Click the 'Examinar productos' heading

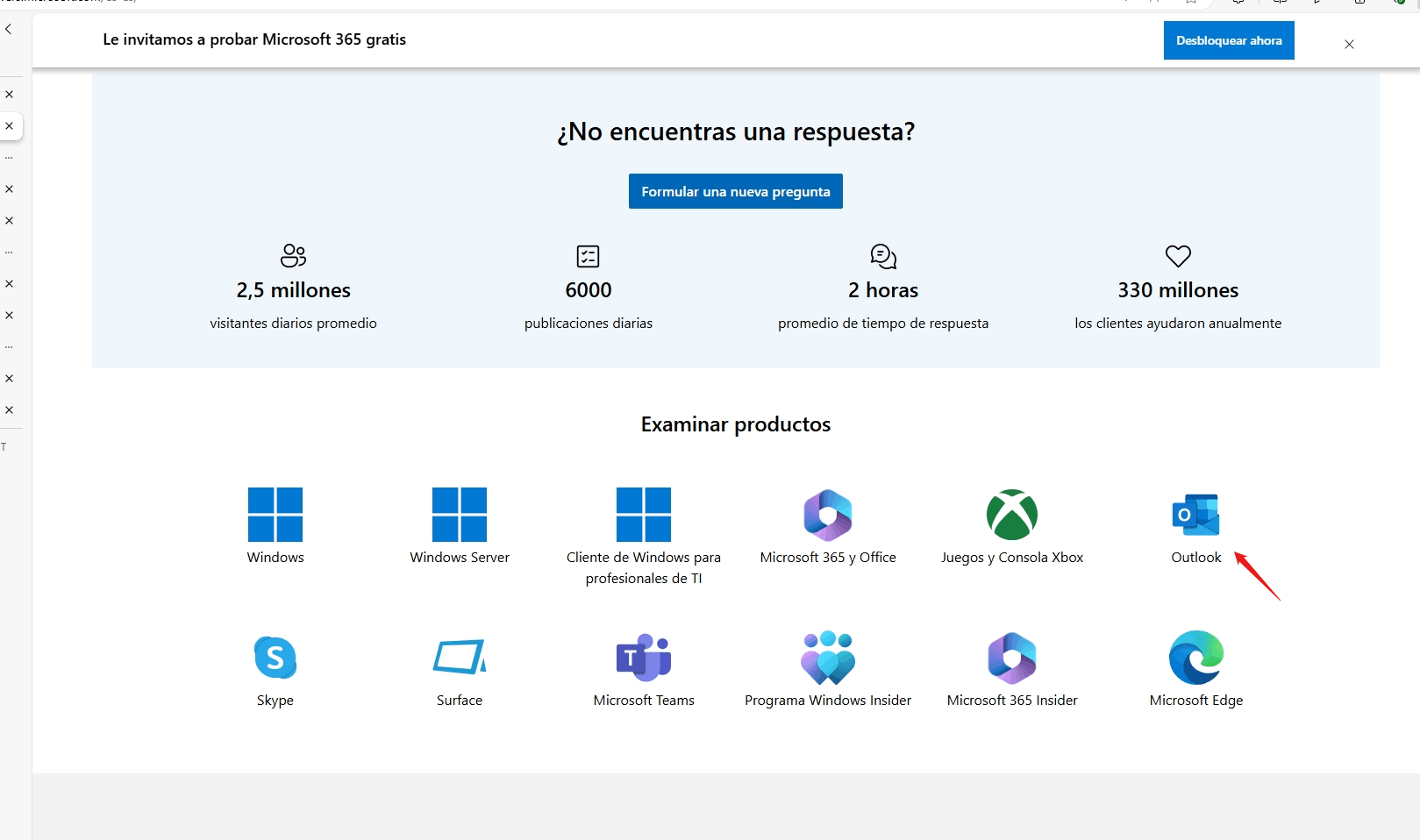point(736,424)
